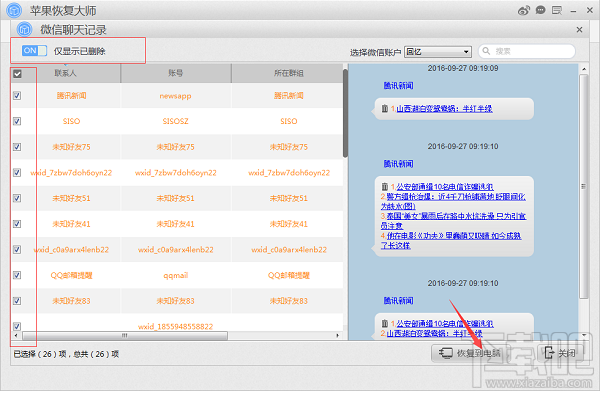This screenshot has height=393, width=601.
Task: Sort by the 所在群组 column header
Action: (288, 73)
